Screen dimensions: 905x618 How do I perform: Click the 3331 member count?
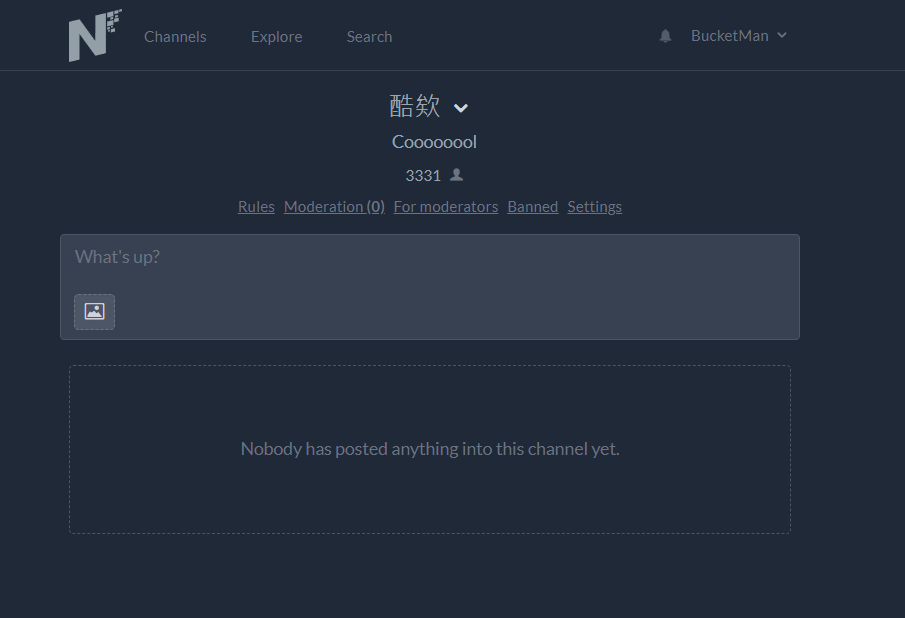(423, 175)
